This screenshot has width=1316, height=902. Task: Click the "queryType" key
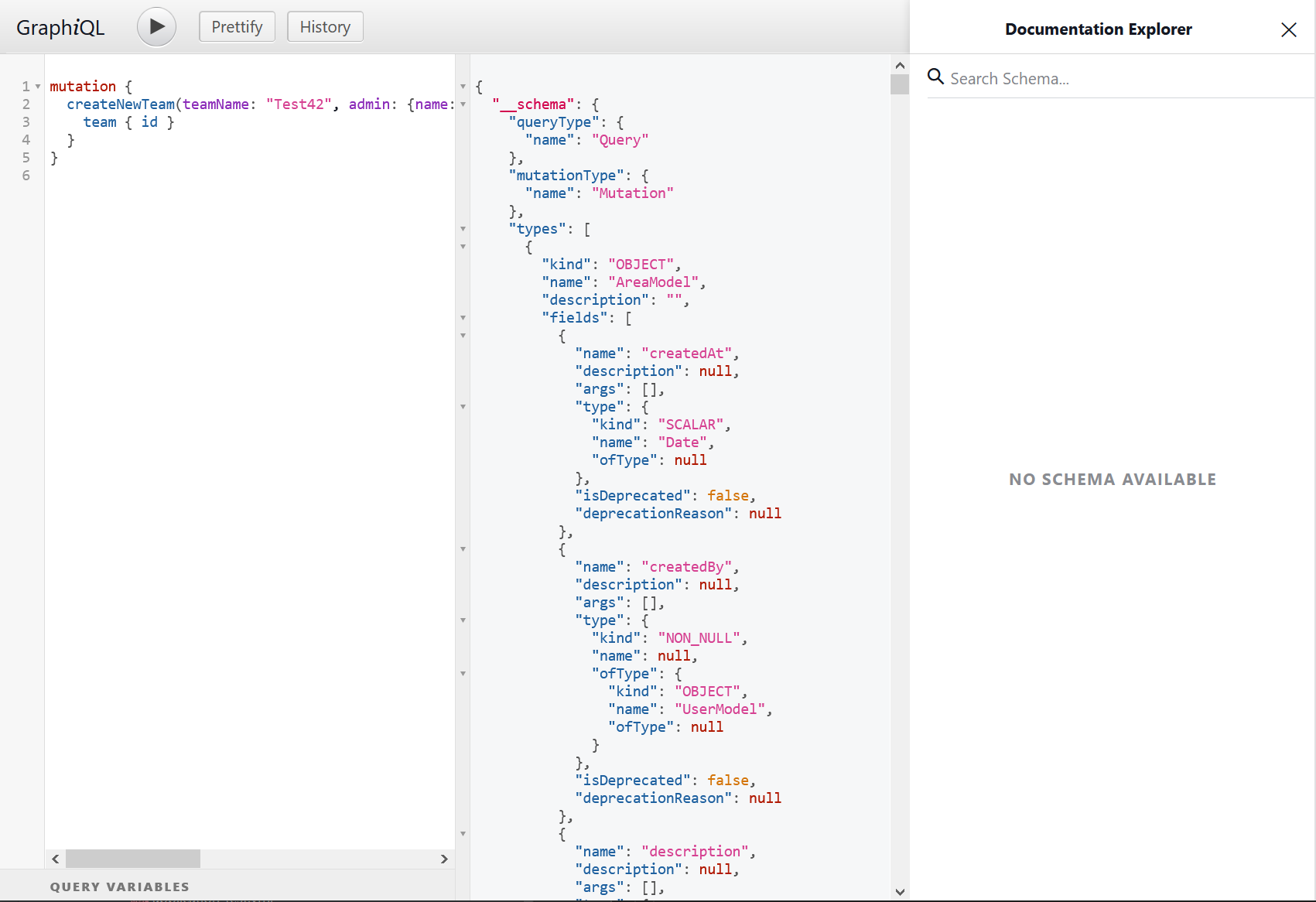pyautogui.click(x=554, y=122)
